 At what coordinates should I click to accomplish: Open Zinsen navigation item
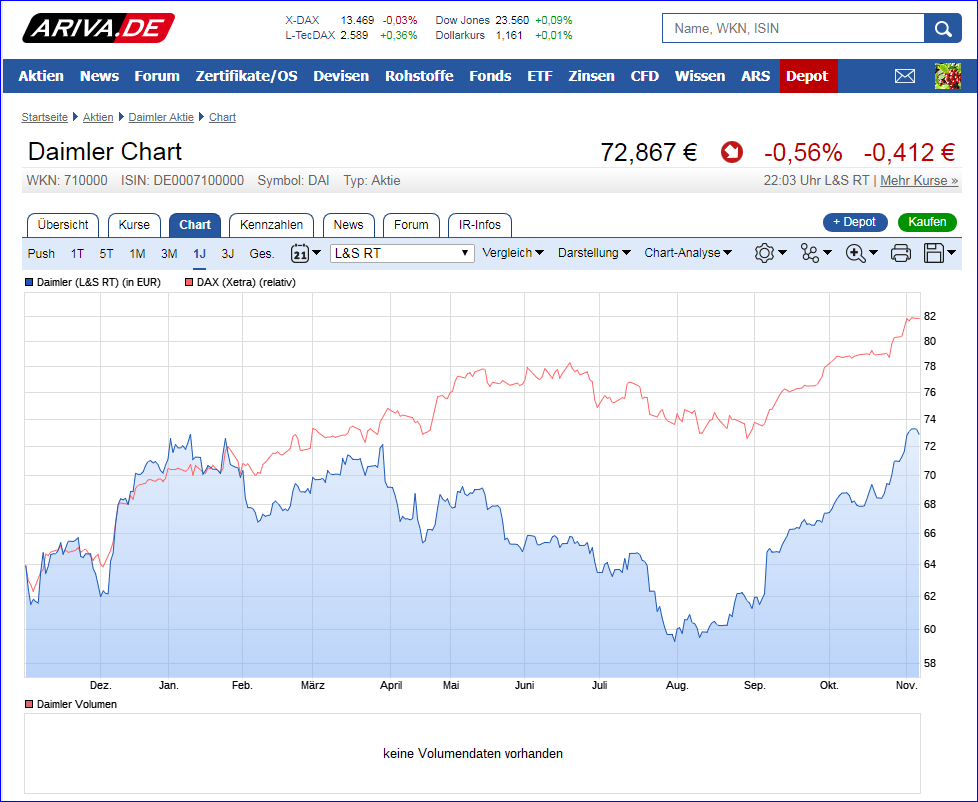point(591,76)
